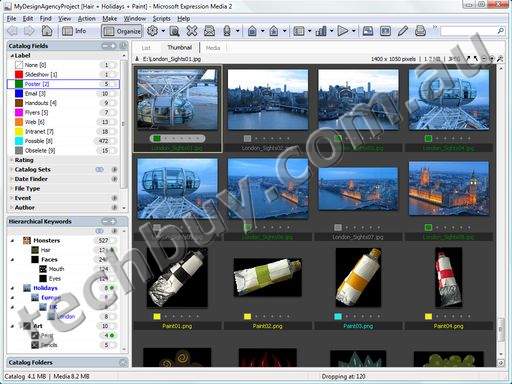Collapse the Label field group
This screenshot has width=512, height=384.
pos(12,56)
